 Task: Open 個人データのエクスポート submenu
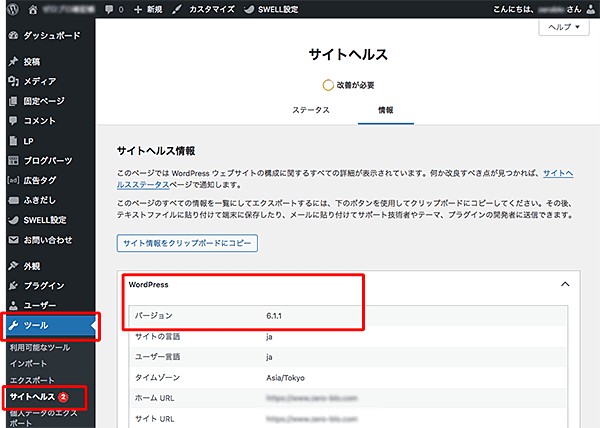click(x=43, y=418)
